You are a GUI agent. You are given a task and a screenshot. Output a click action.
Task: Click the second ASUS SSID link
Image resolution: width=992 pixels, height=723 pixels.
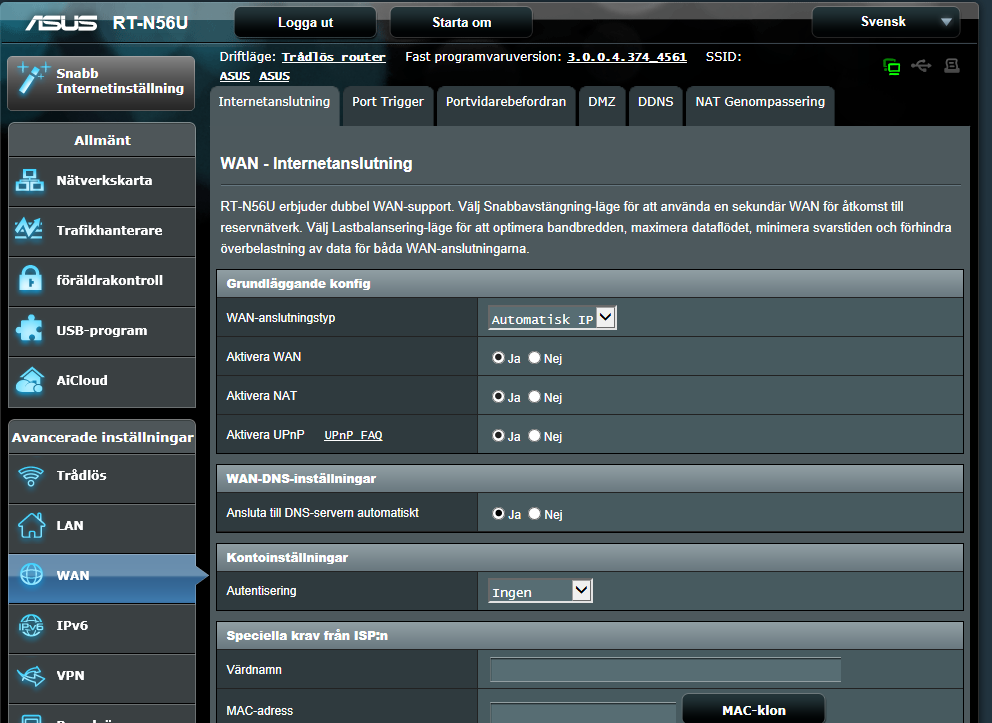(x=275, y=76)
